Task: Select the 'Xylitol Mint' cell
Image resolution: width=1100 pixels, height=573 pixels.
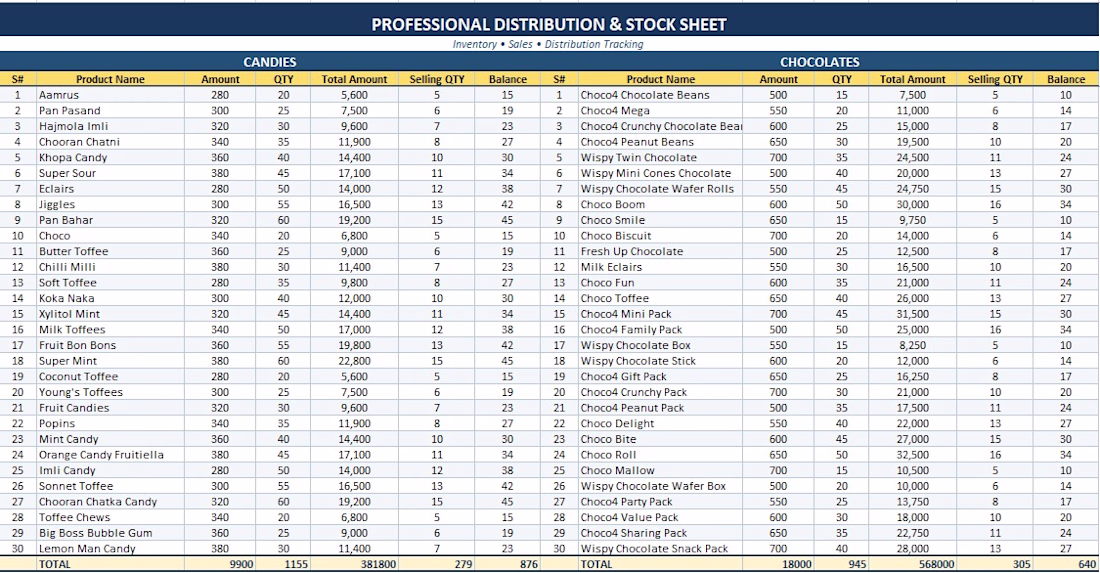Action: click(x=110, y=314)
